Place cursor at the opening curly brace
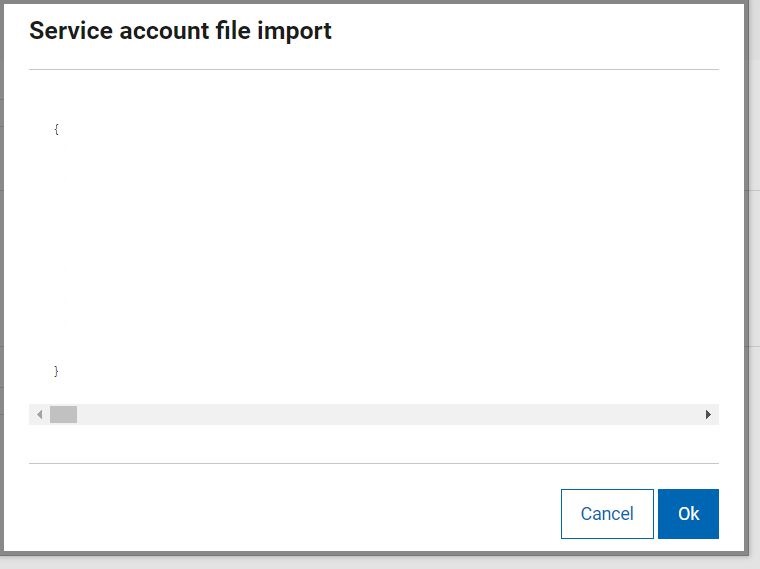760x569 pixels. click(56, 129)
